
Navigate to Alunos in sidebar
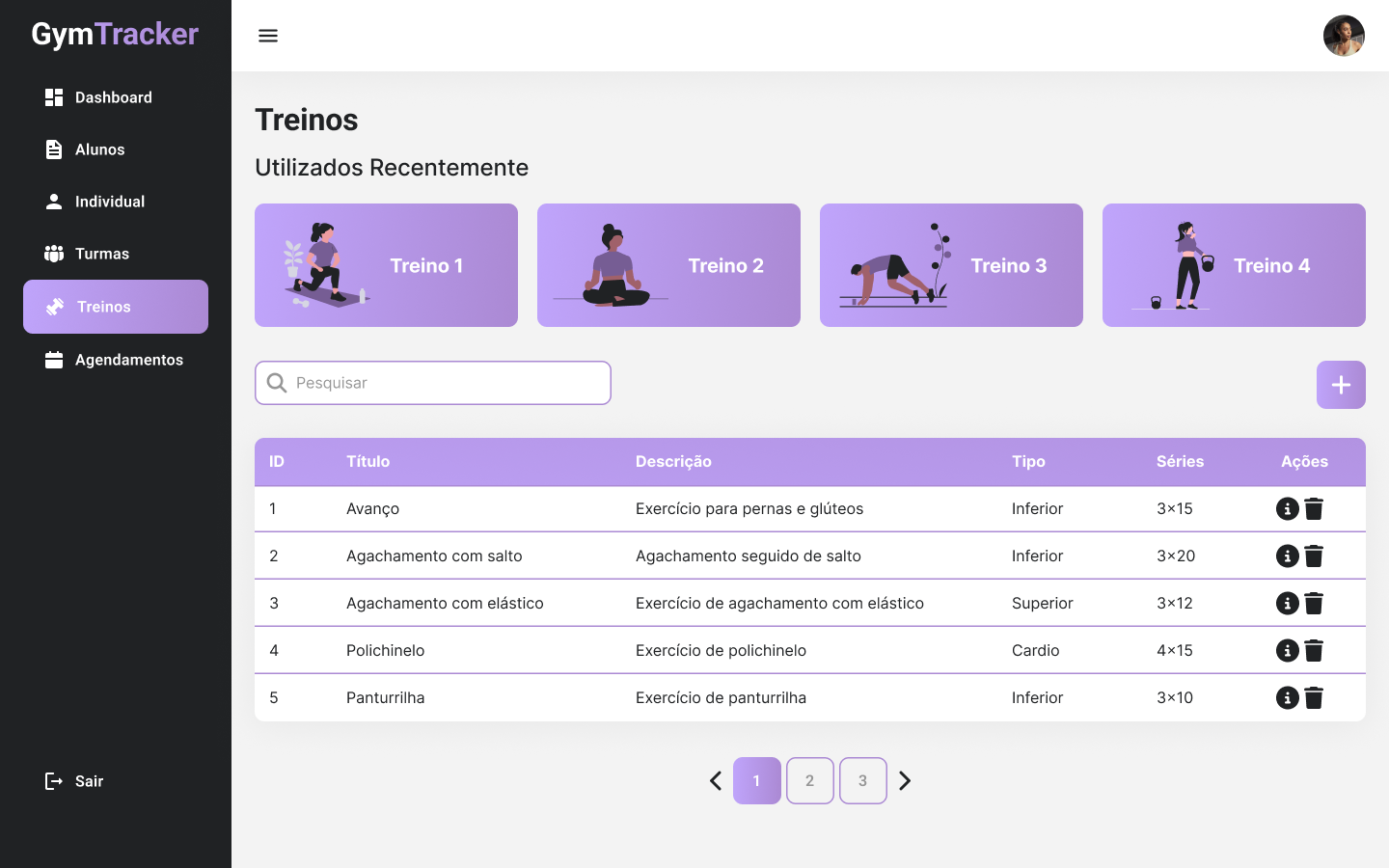(99, 149)
